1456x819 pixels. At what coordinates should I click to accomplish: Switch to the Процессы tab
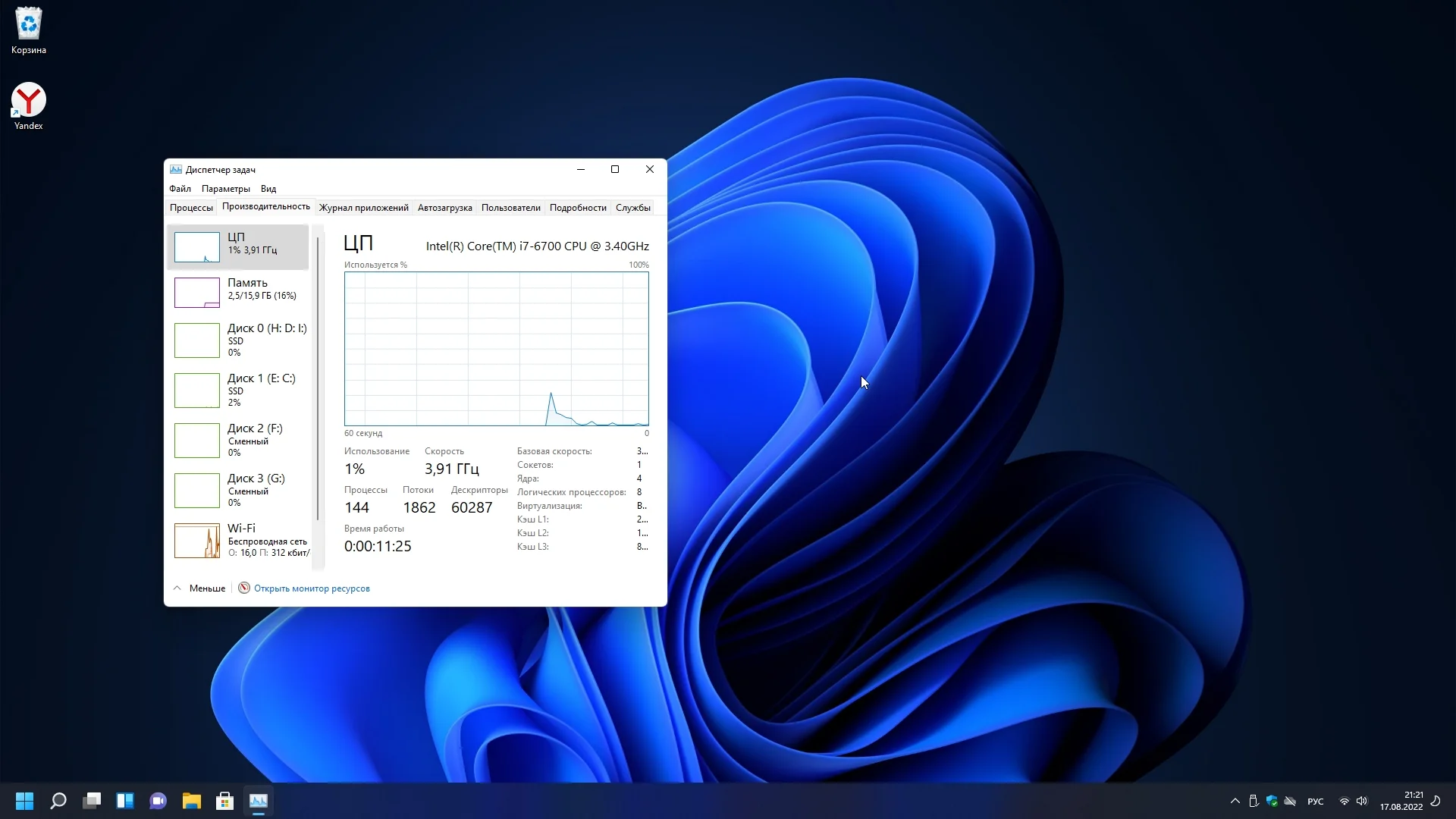(191, 208)
